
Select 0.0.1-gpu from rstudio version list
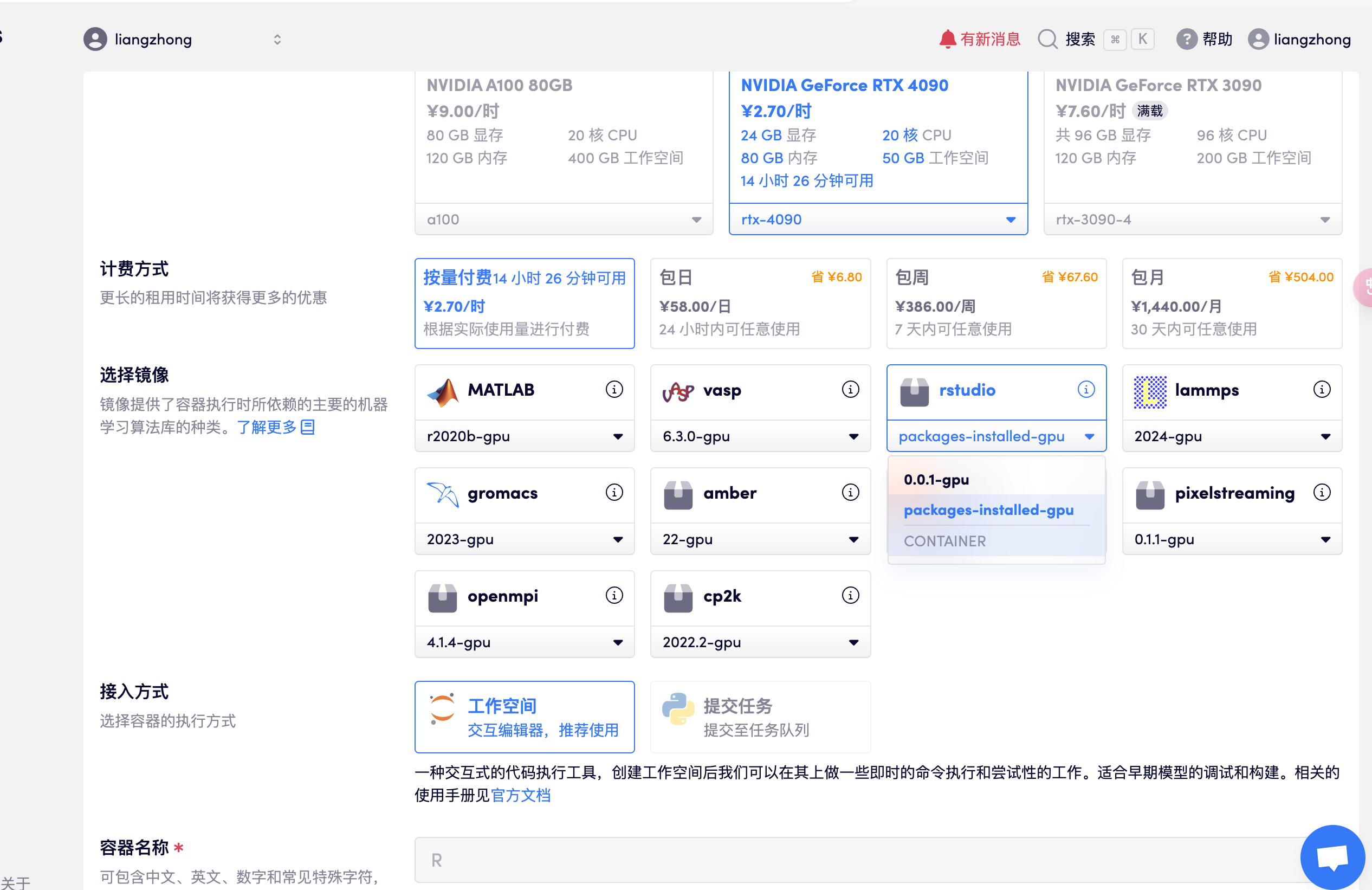(x=936, y=480)
